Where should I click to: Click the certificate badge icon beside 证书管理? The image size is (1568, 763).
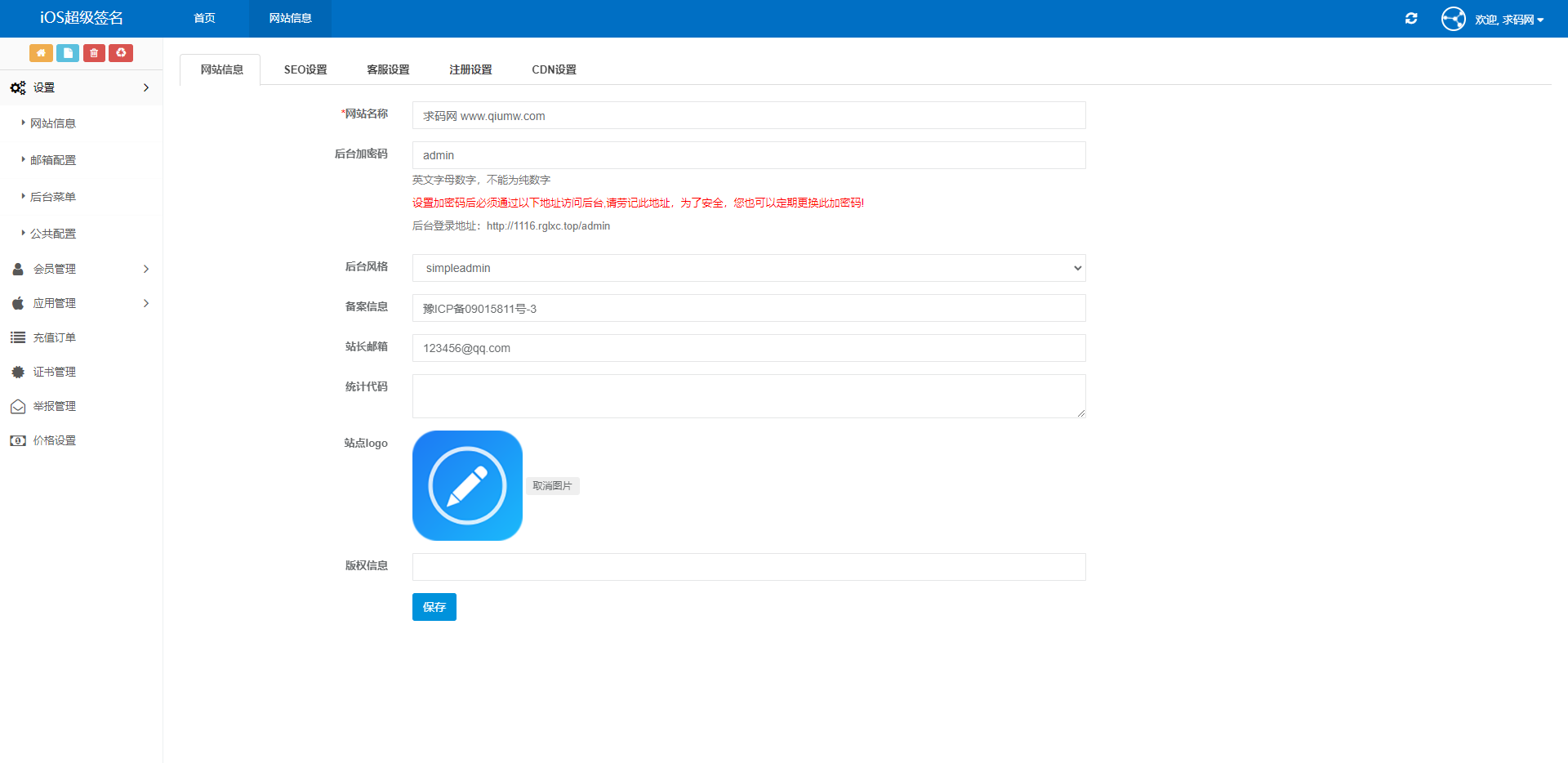pos(18,372)
